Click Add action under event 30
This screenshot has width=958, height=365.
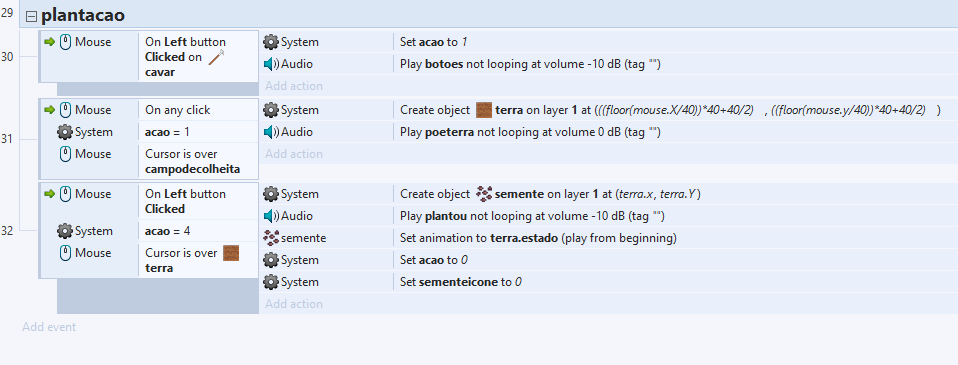(x=294, y=86)
